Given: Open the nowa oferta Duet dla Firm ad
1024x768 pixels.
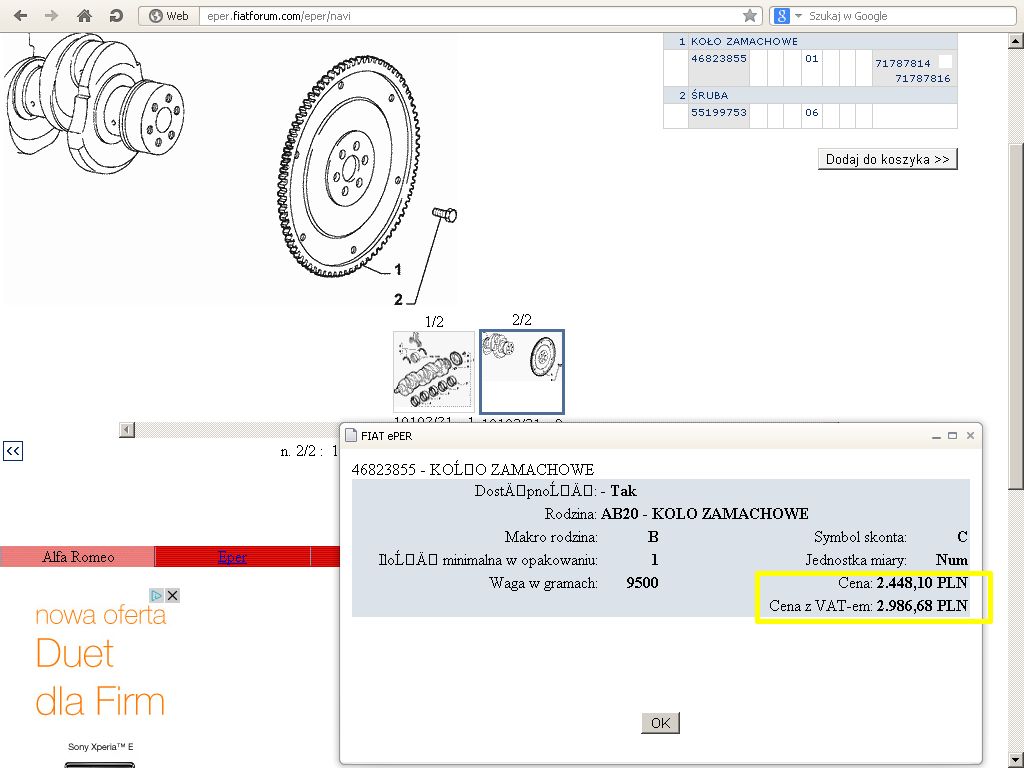Looking at the screenshot, I should tap(100, 660).
